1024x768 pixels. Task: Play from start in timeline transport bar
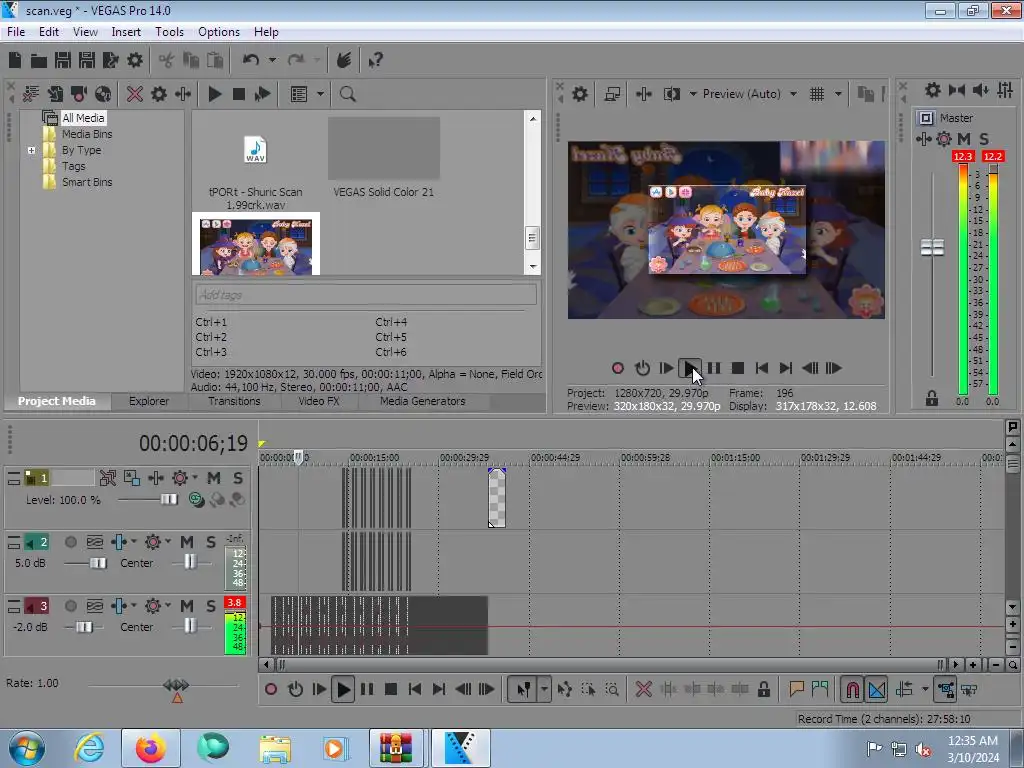pyautogui.click(x=319, y=690)
